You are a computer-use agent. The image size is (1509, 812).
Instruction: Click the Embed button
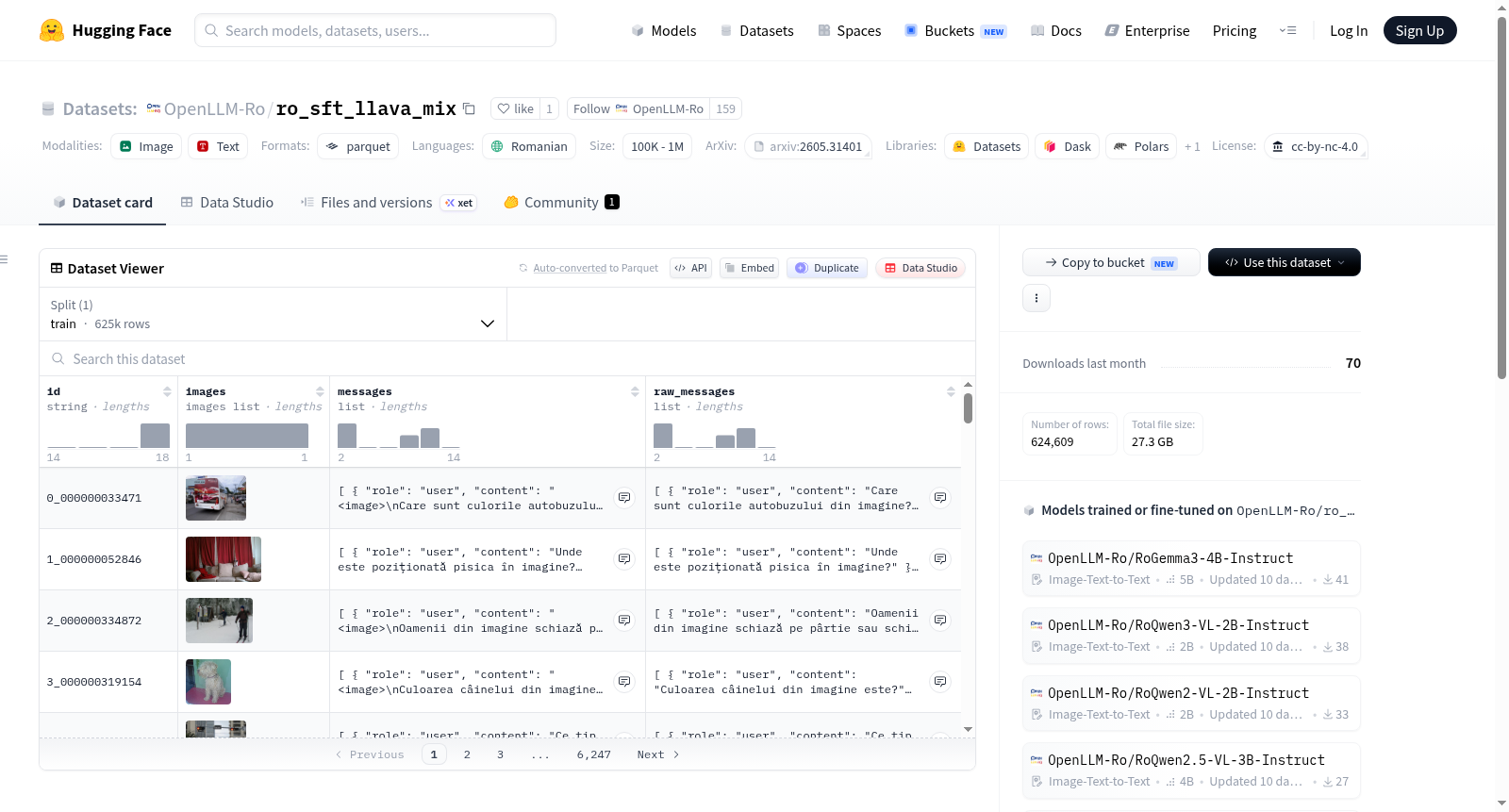click(749, 268)
